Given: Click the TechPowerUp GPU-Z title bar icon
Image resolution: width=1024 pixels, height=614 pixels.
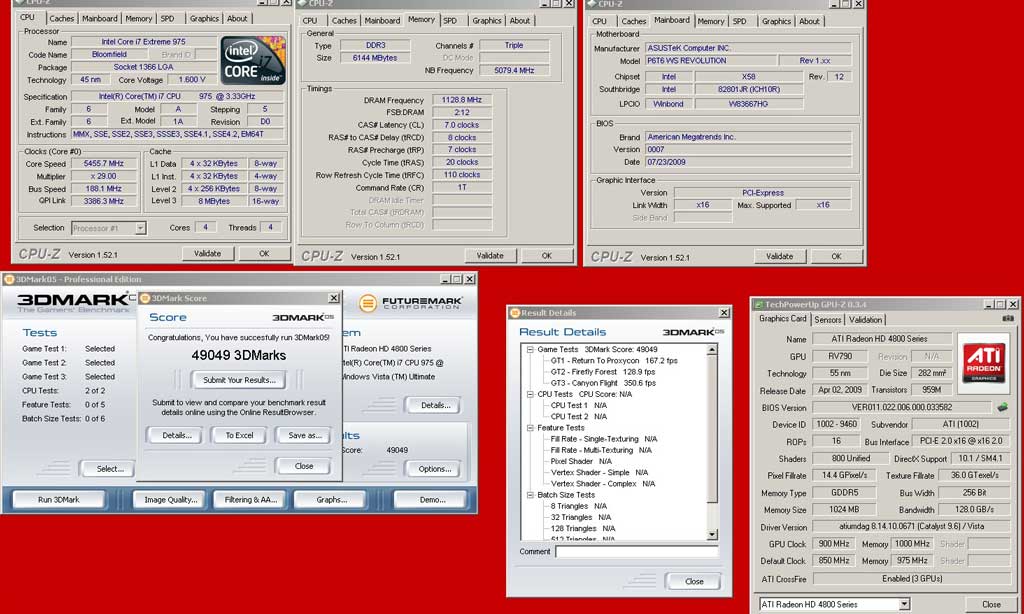Looking at the screenshot, I should click(758, 304).
